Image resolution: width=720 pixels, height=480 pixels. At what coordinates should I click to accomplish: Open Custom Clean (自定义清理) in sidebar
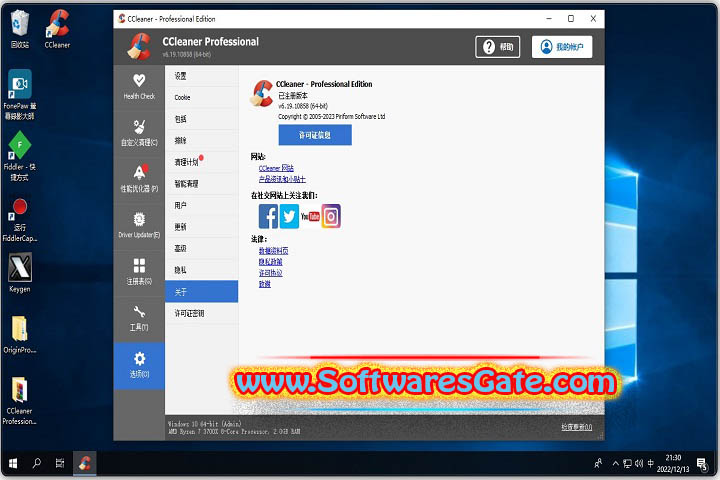point(139,133)
